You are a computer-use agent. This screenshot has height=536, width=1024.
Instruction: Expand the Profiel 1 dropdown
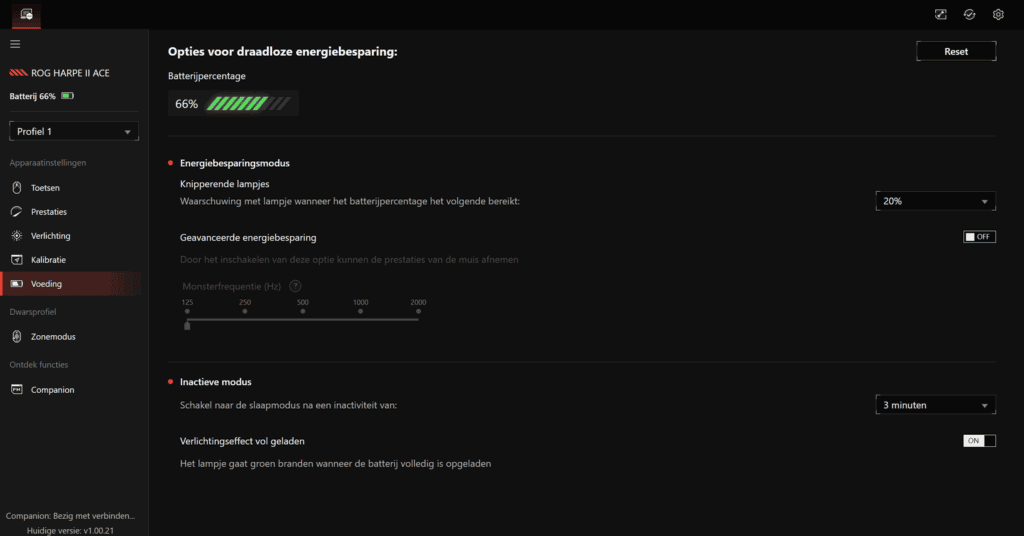pos(74,131)
